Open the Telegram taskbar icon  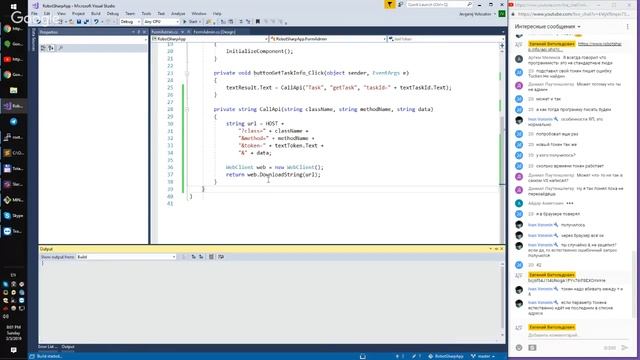pos(13,122)
